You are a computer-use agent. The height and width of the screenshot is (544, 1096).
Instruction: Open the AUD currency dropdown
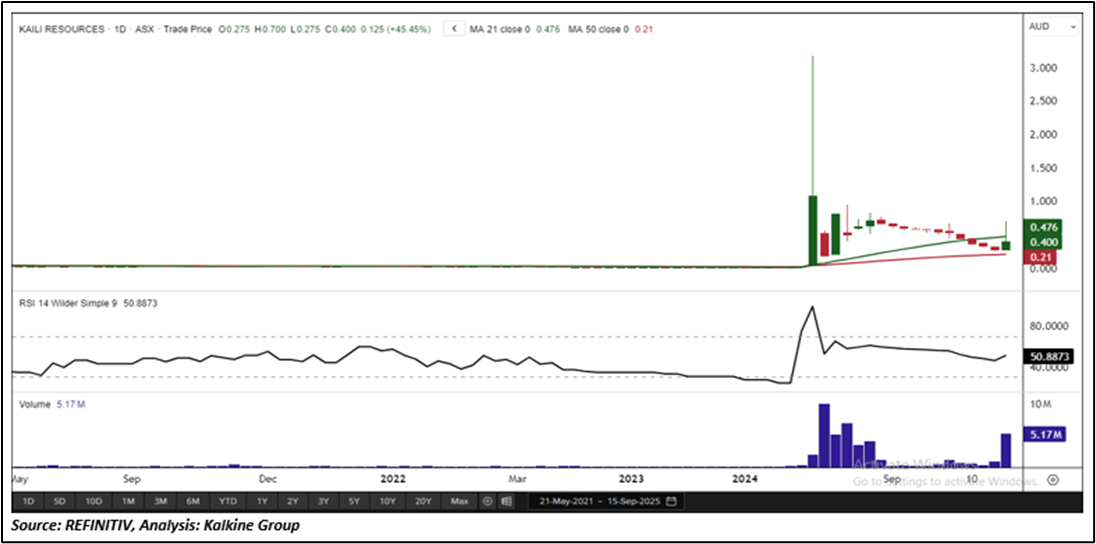pyautogui.click(x=1052, y=27)
